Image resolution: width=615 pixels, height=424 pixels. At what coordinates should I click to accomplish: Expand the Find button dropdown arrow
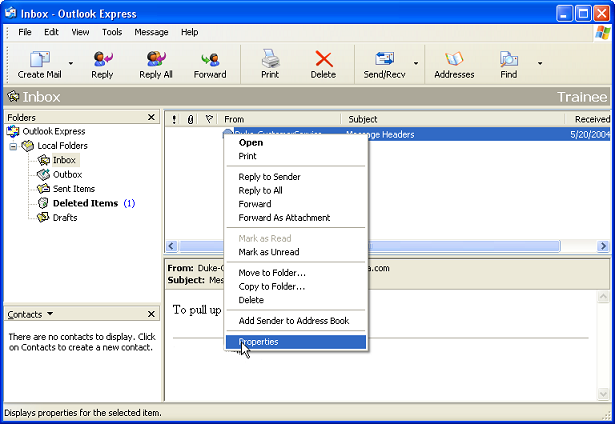pos(540,64)
